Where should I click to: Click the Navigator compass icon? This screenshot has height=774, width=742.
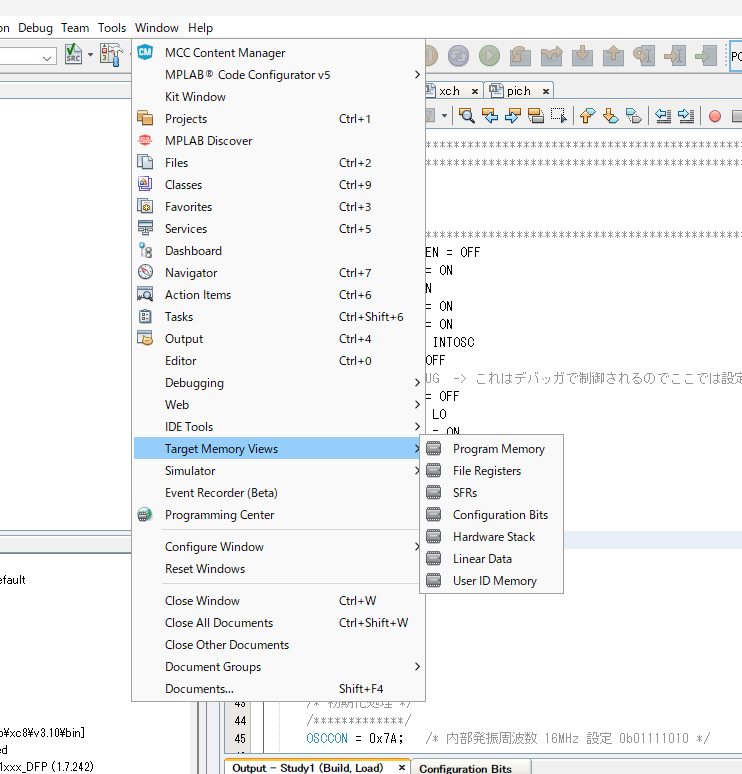coord(145,273)
